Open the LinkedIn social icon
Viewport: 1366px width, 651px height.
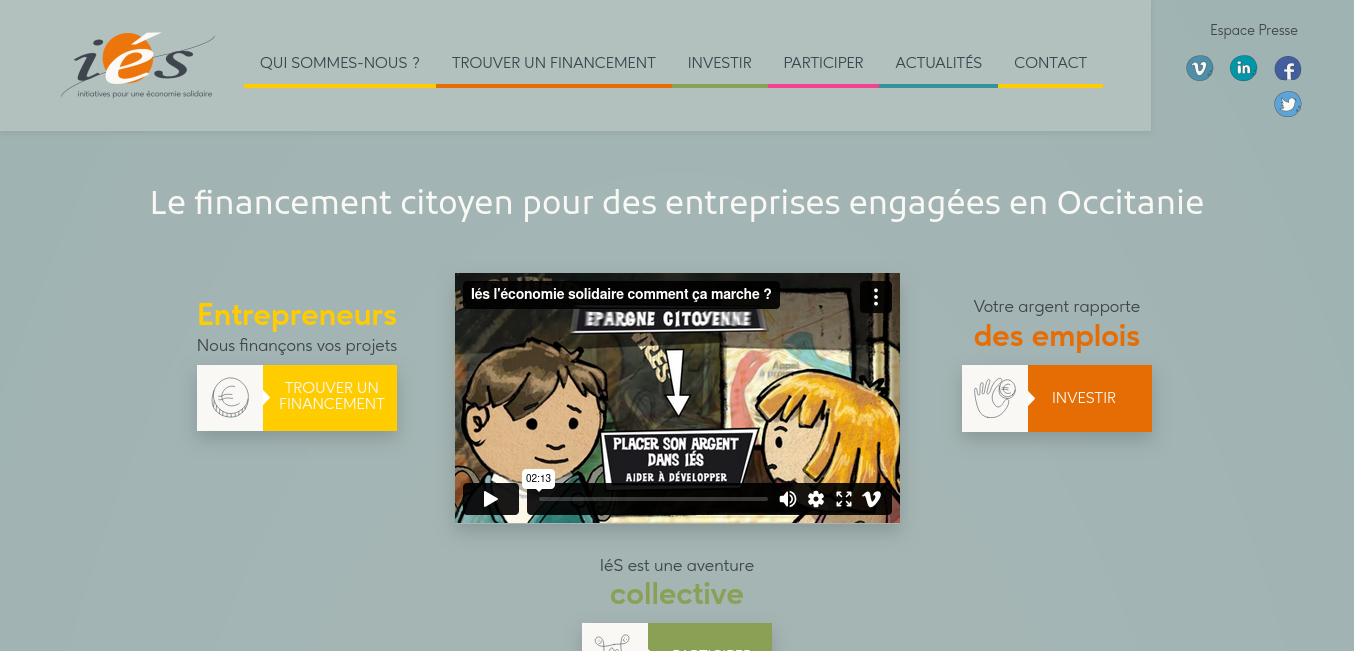tap(1243, 68)
